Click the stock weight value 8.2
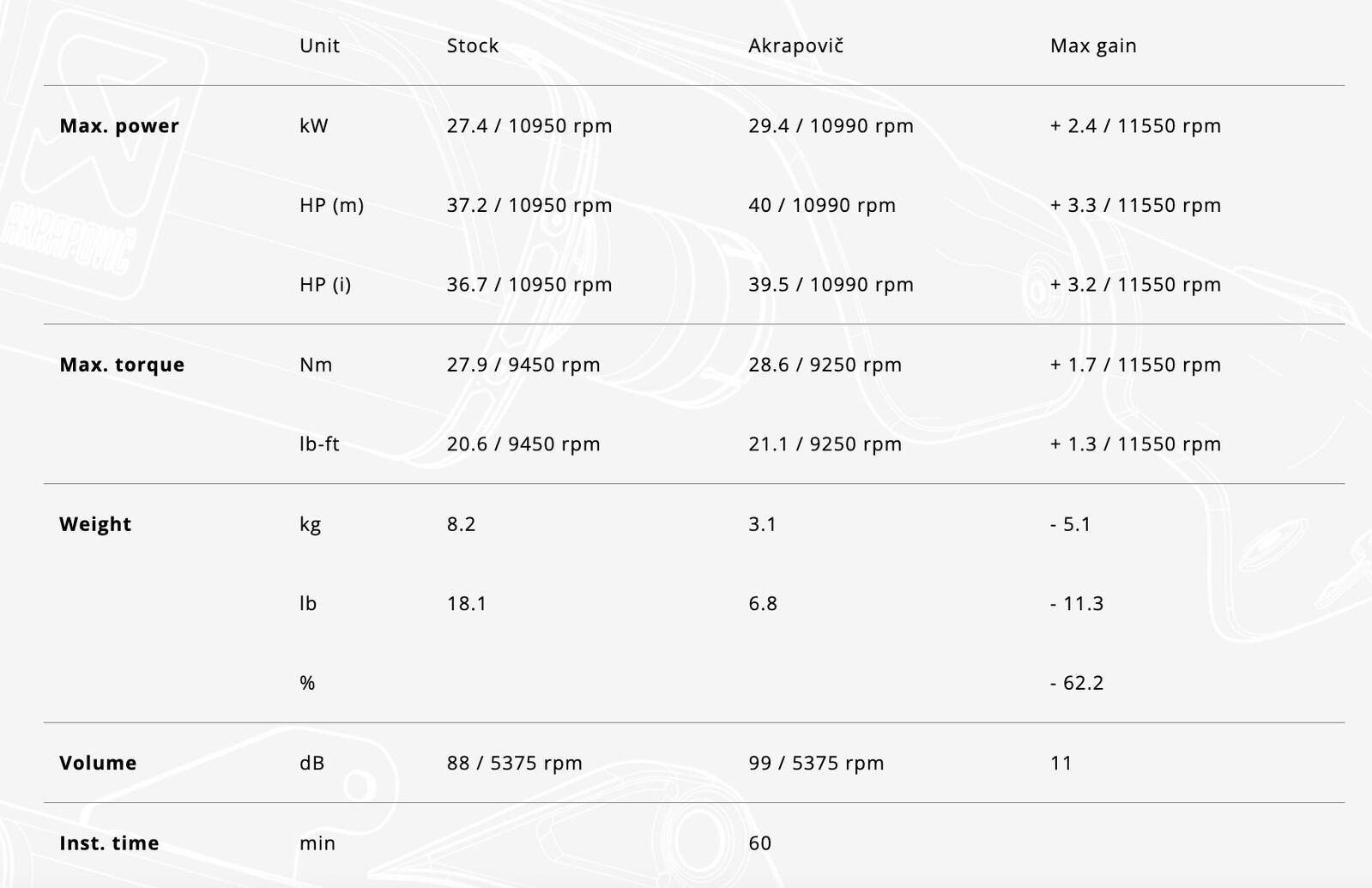Screen dimensions: 1372x888 461,524
